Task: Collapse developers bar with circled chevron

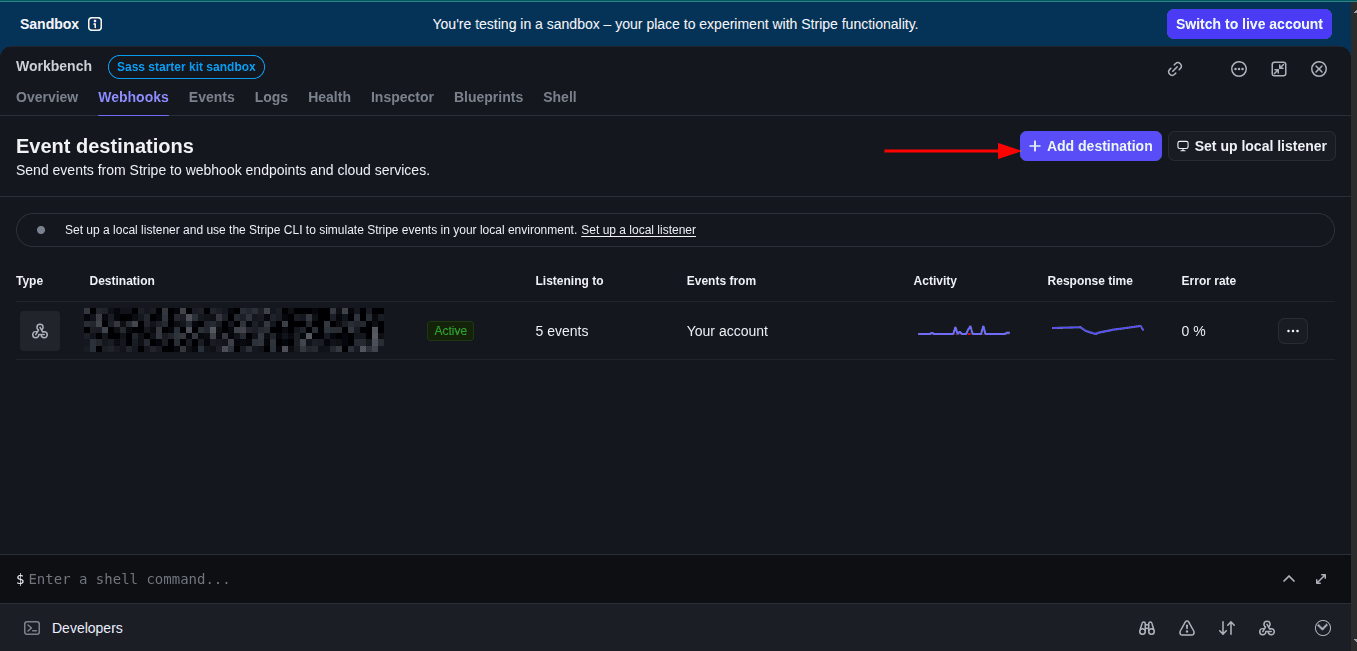Action: click(1323, 628)
